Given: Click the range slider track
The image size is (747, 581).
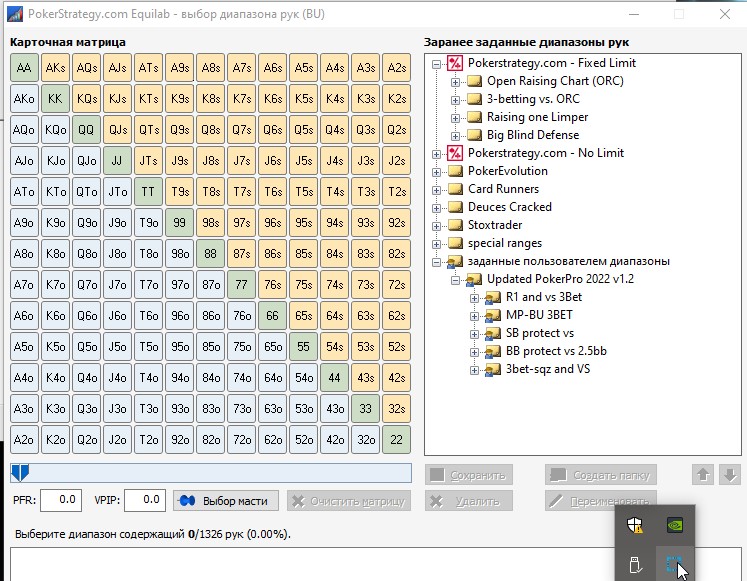Looking at the screenshot, I should point(211,473).
